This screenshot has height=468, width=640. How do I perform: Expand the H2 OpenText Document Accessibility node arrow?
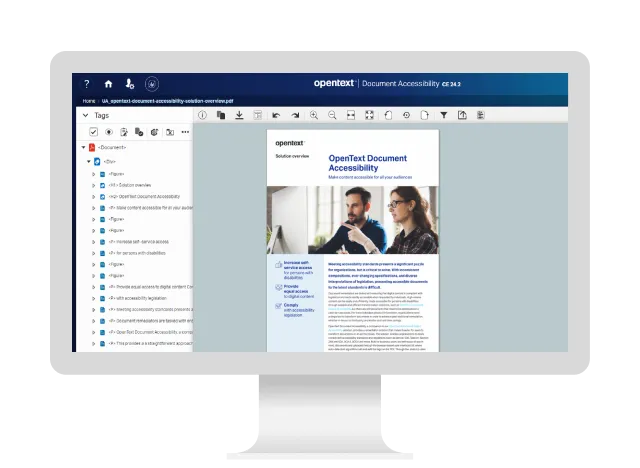click(x=93, y=197)
